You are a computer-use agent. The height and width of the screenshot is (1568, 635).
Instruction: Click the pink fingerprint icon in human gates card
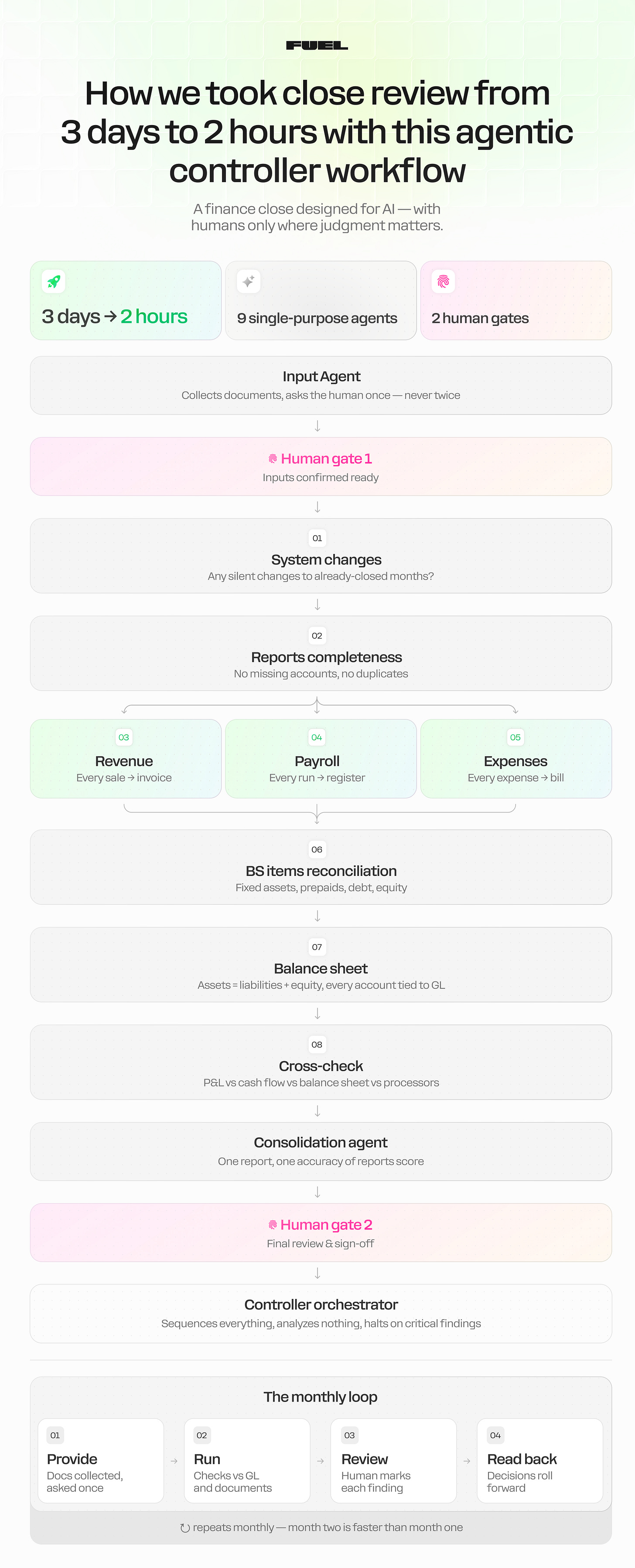(443, 281)
